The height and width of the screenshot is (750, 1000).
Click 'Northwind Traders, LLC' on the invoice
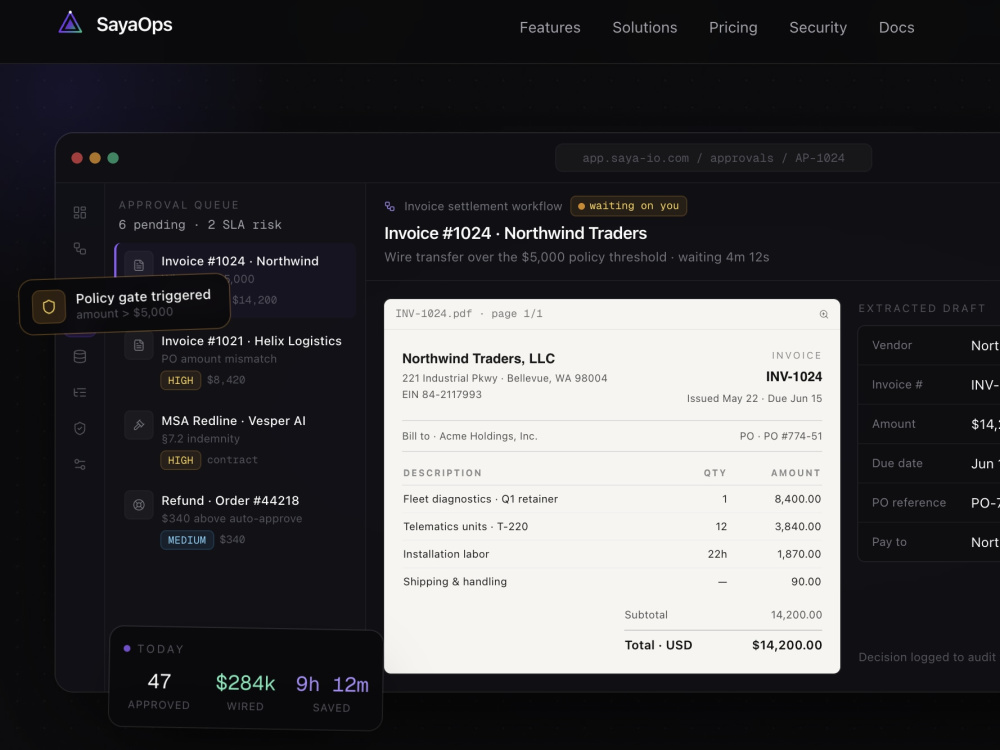(x=478, y=358)
